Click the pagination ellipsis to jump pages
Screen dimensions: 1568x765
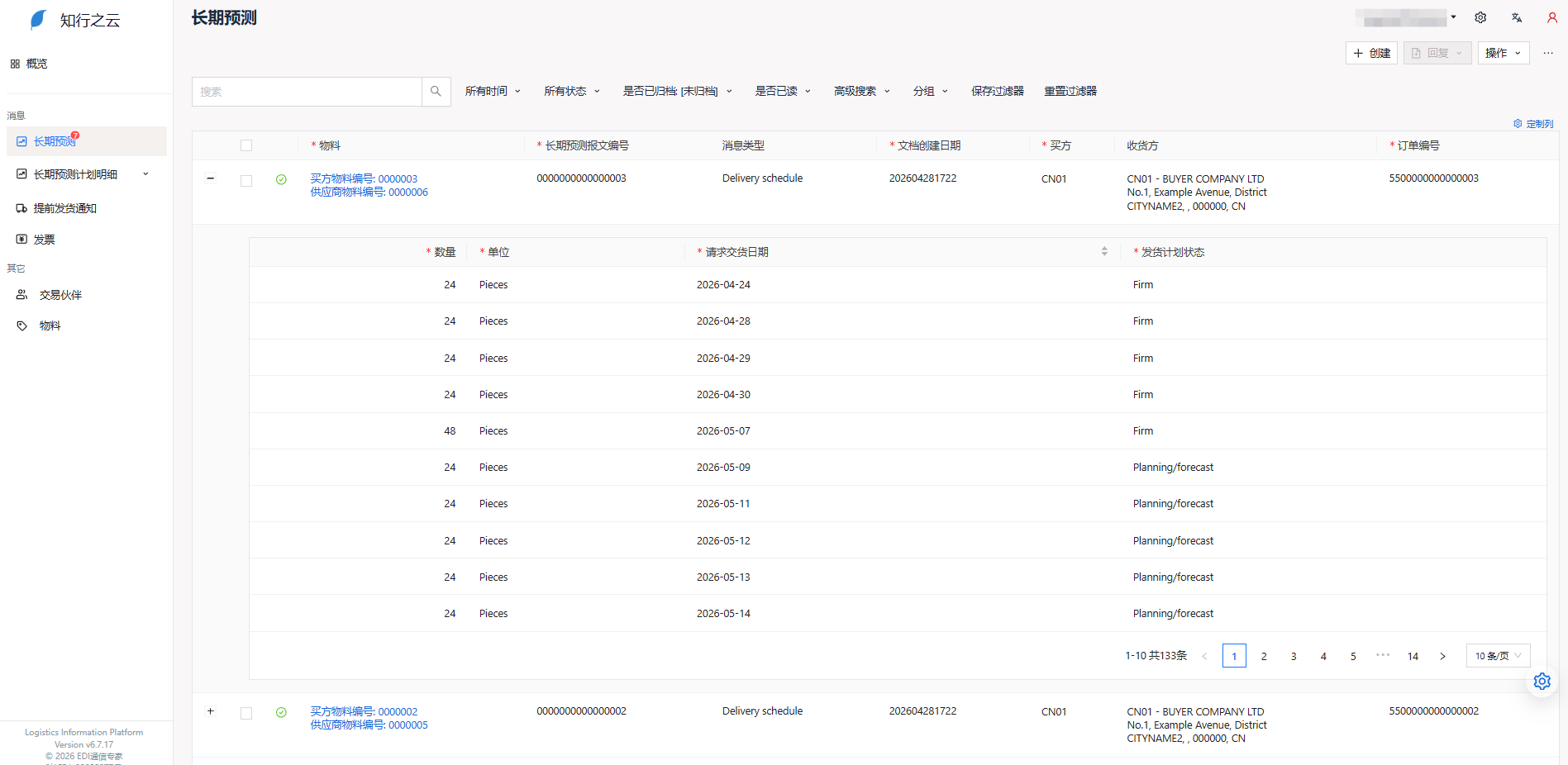coord(1383,655)
